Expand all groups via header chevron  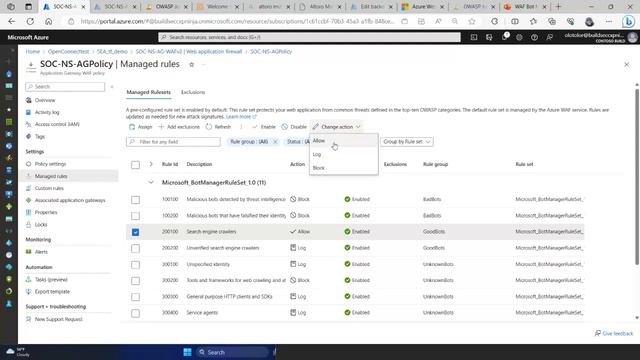click(151, 164)
